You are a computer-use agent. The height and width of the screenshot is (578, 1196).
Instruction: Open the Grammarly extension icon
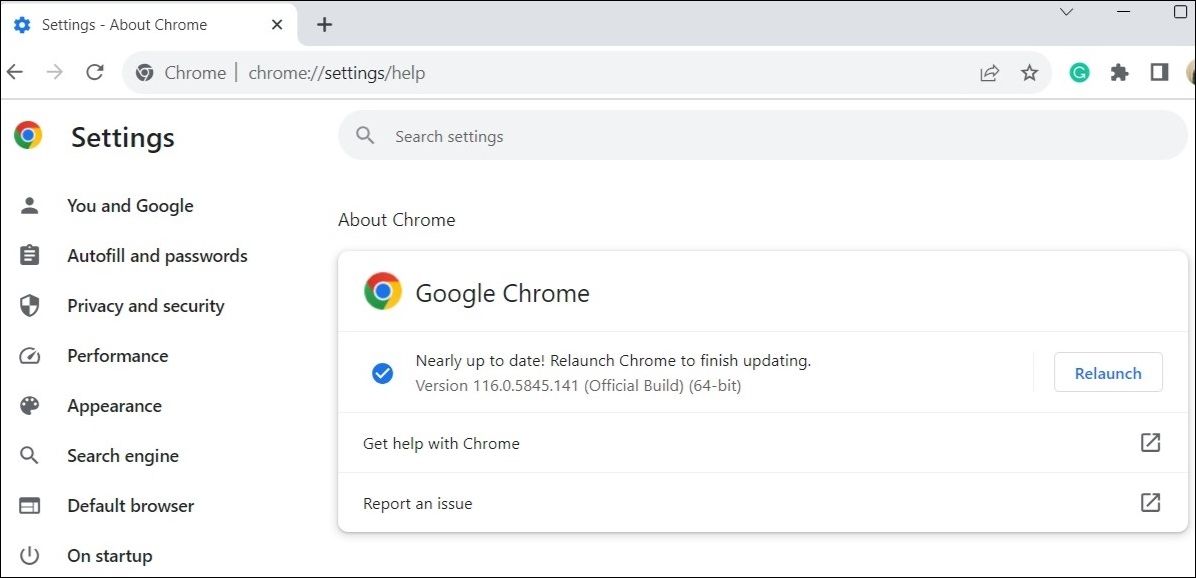pyautogui.click(x=1079, y=72)
